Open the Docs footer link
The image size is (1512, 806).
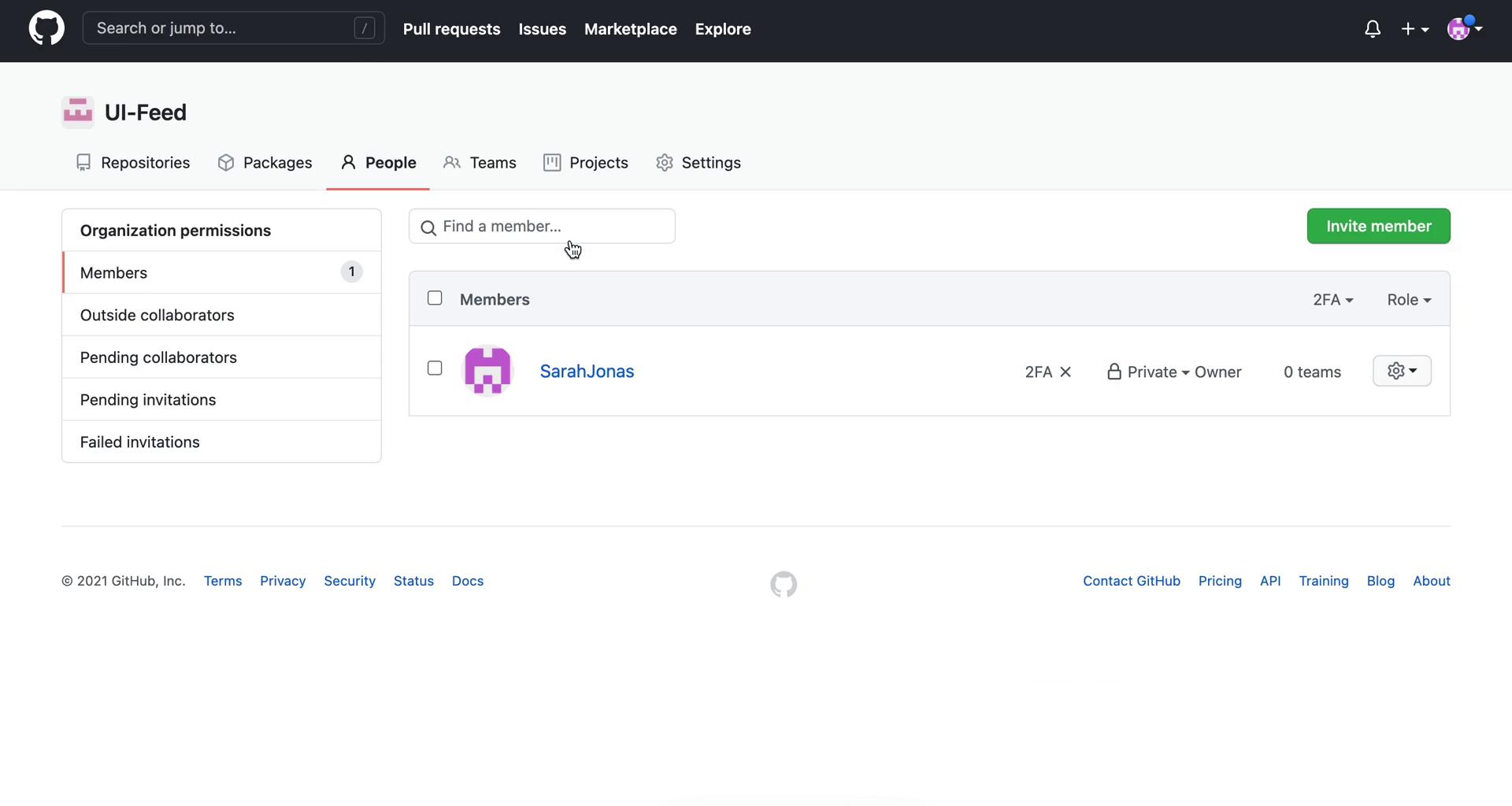[x=468, y=581]
